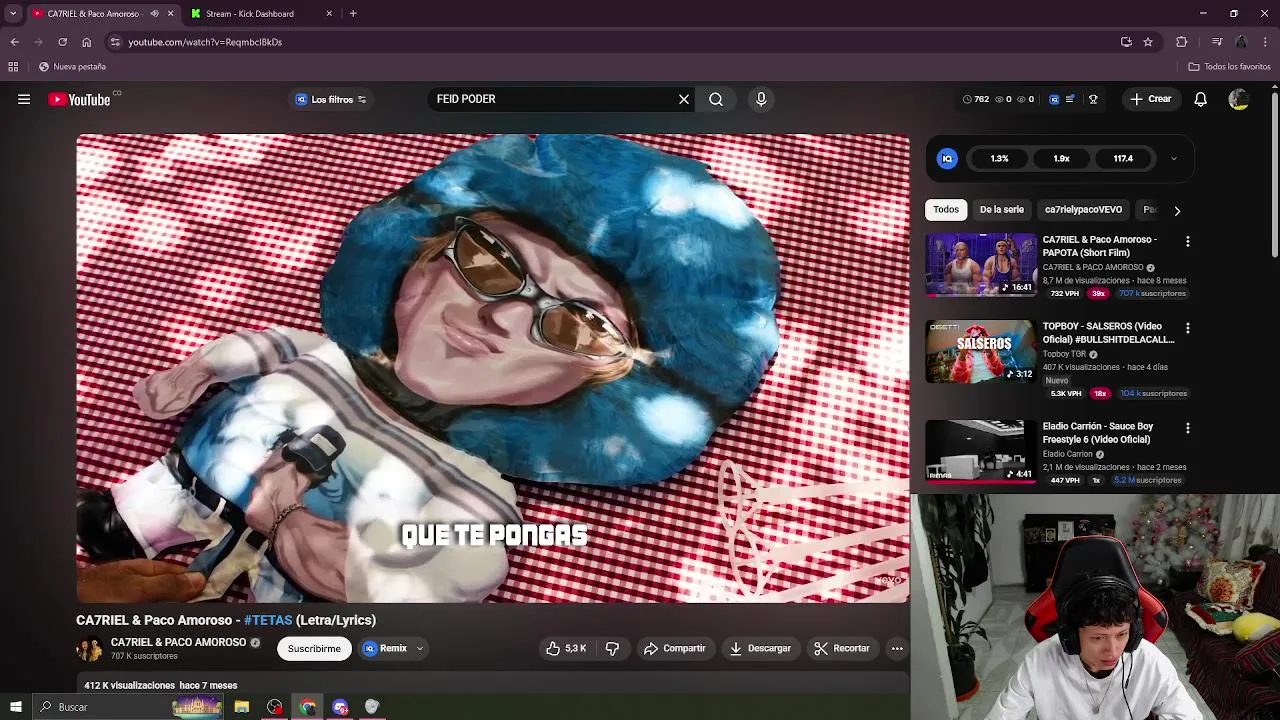Dislike the video with thumbs down
This screenshot has width=1280, height=720.
point(612,648)
